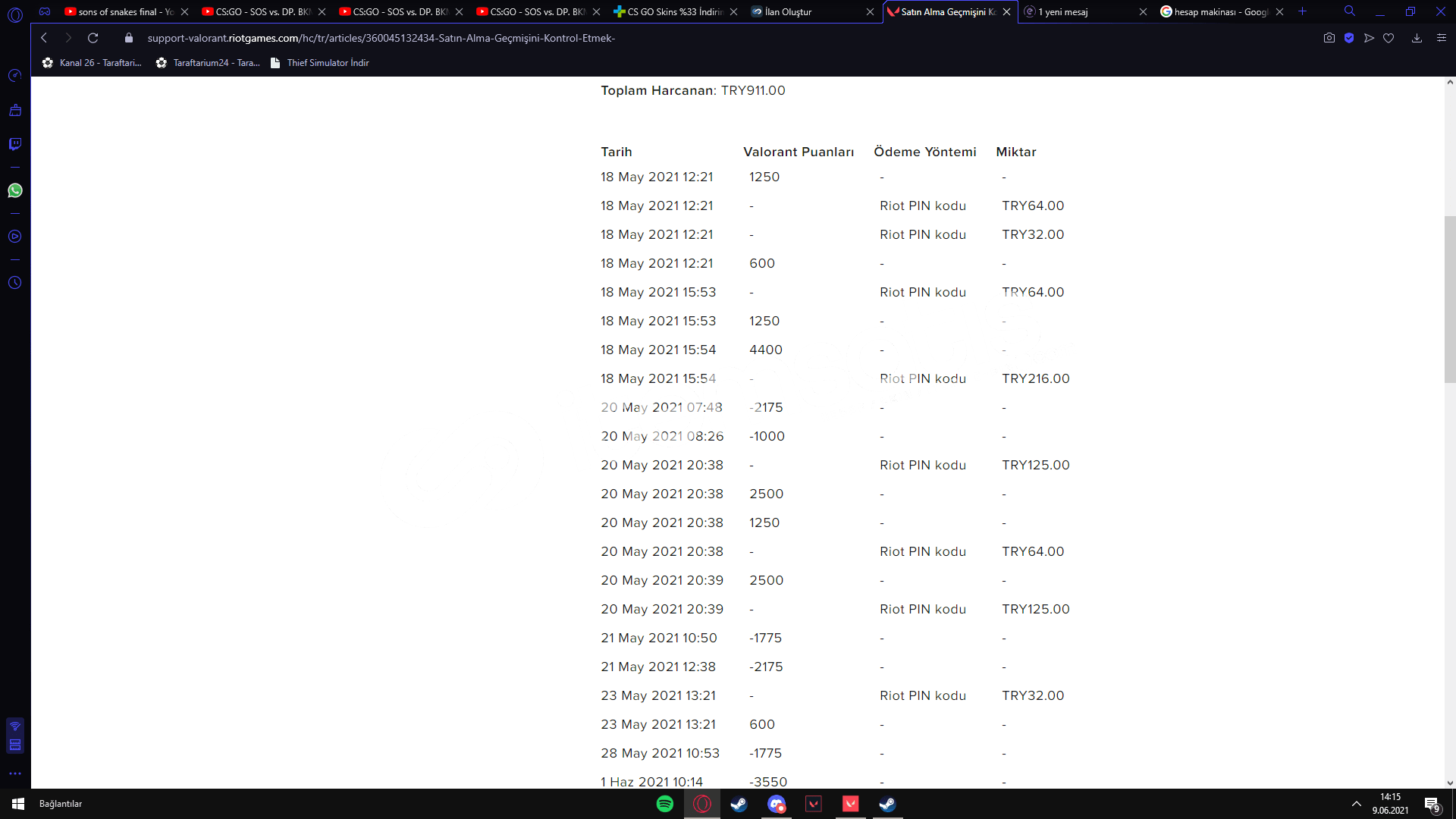This screenshot has height=819, width=1456.
Task: Click the 'Ödeme Yöntemi' column header
Action: tap(925, 152)
